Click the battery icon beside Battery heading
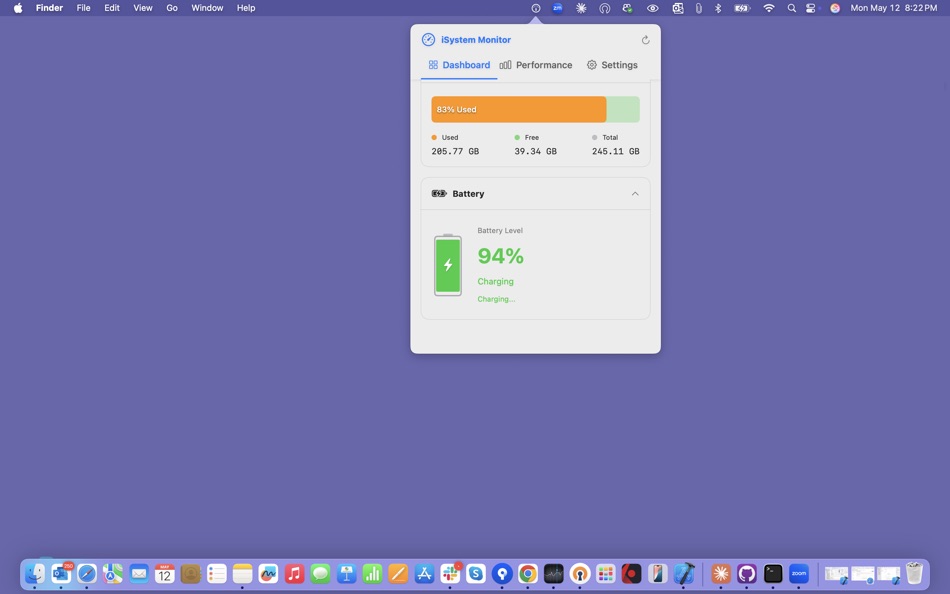 pos(439,193)
